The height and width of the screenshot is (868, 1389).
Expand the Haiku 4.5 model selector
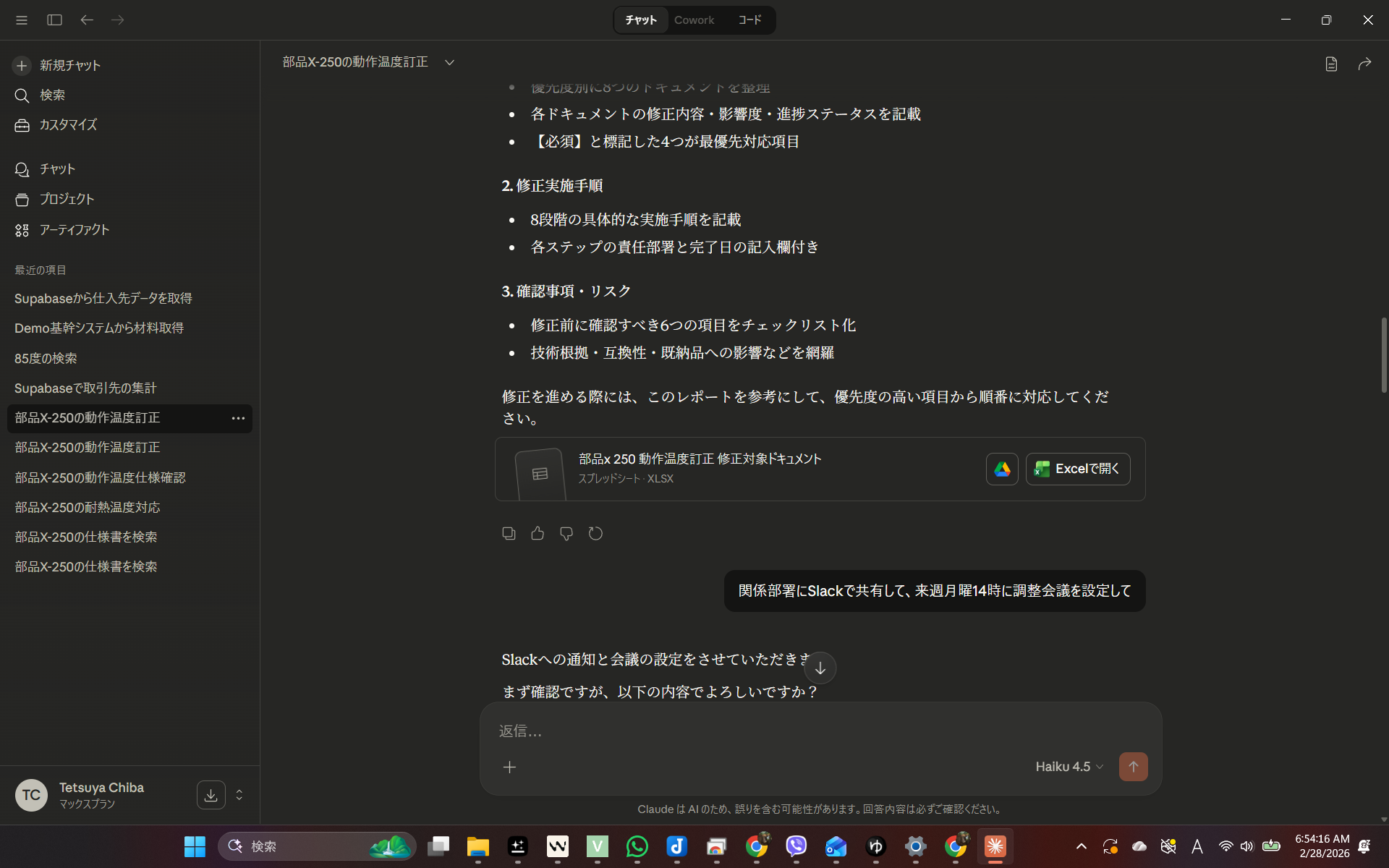[1069, 767]
